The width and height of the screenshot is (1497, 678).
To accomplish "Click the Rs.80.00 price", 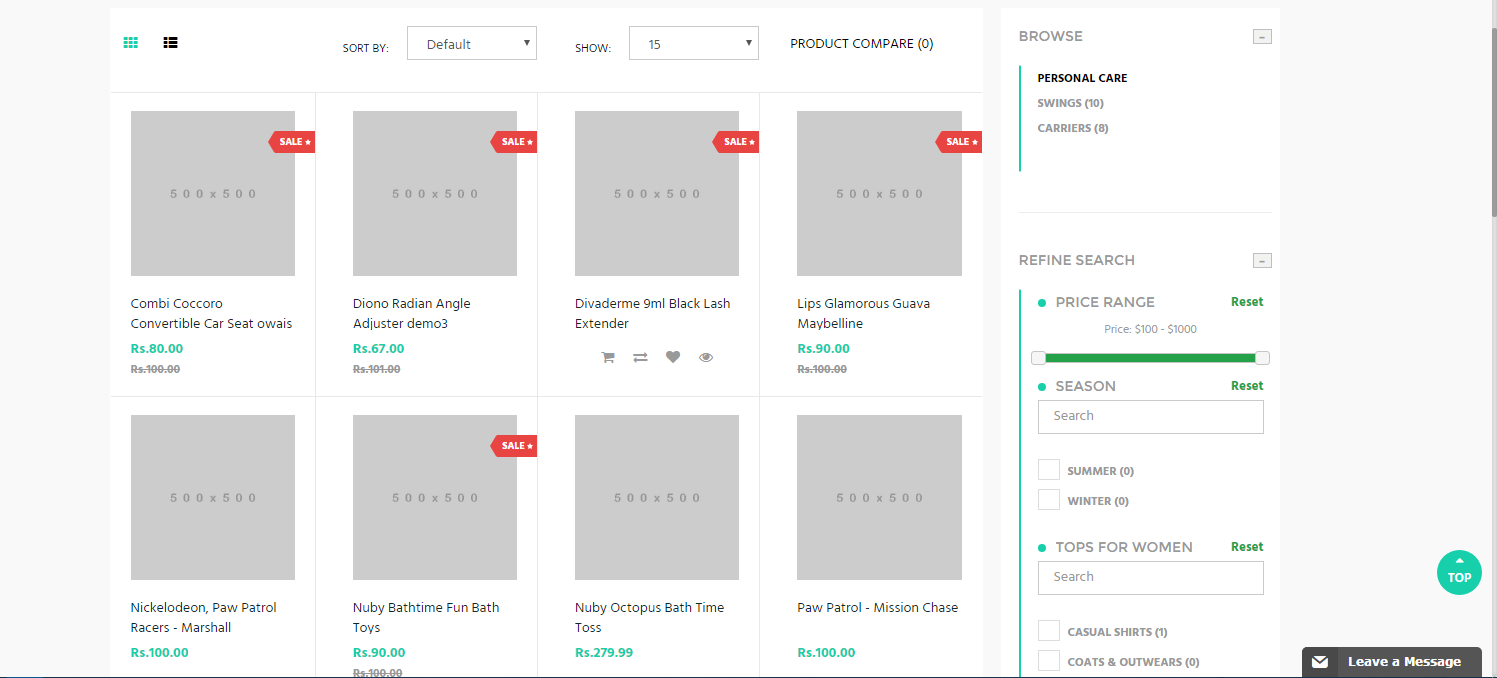I will tap(157, 349).
